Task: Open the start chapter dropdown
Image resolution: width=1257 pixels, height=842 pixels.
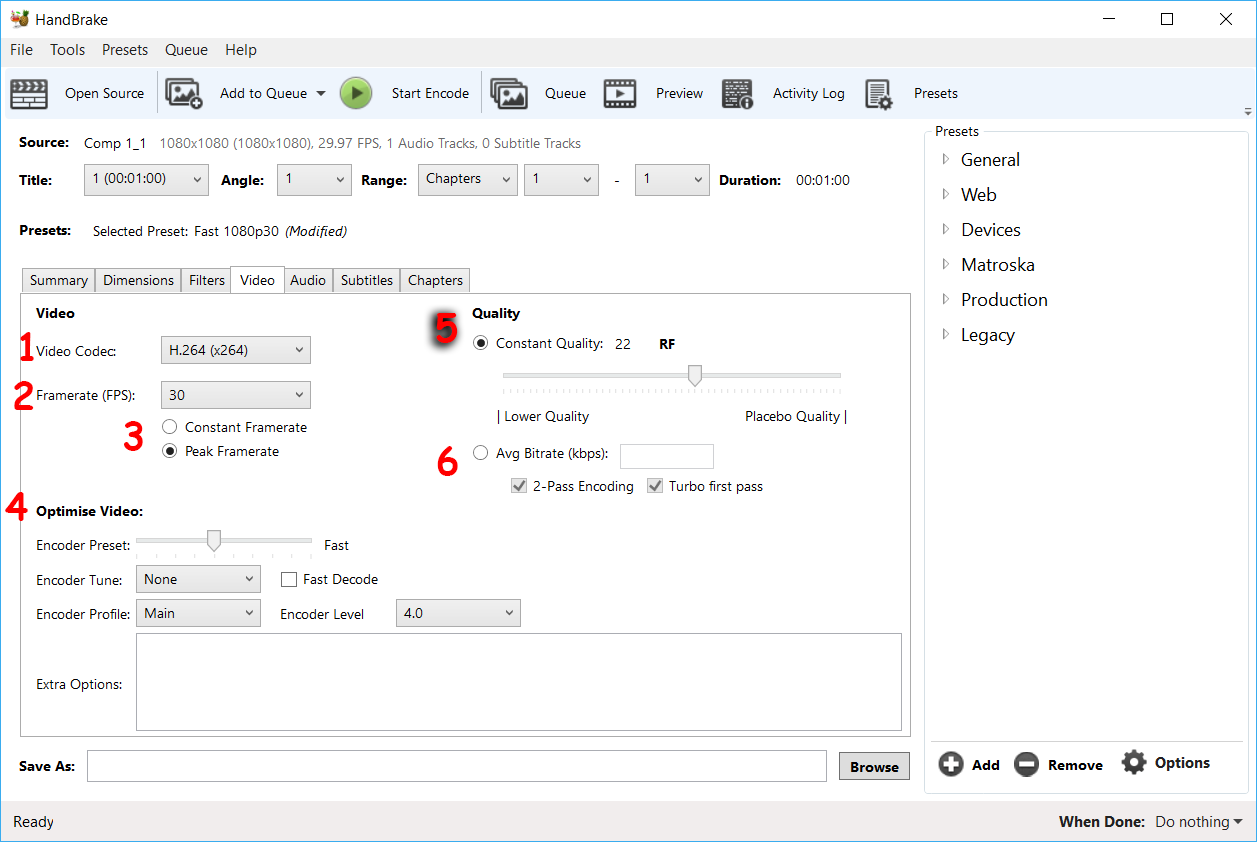Action: [x=561, y=180]
